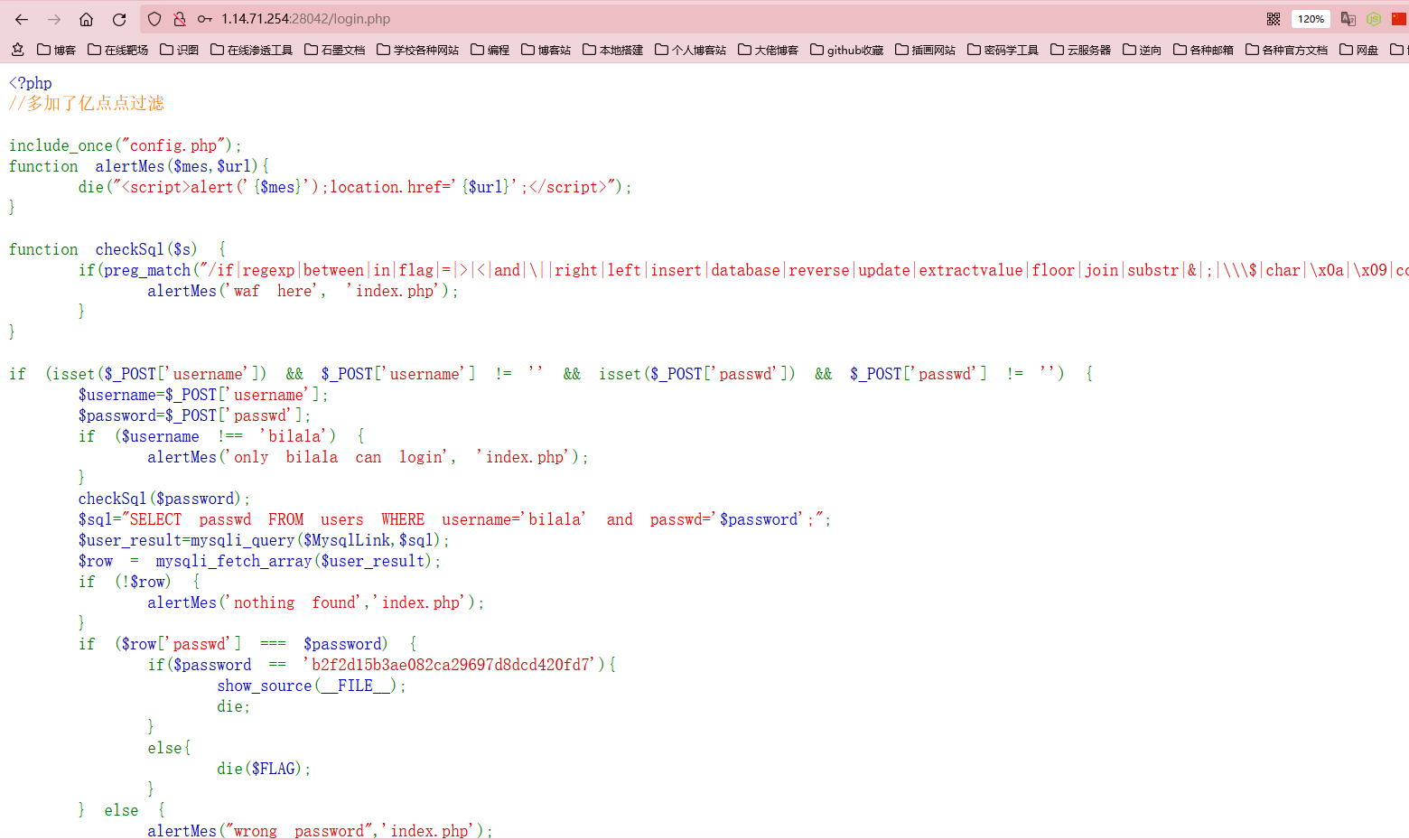Click the function alertMes($mes,$url) line
This screenshot has width=1409, height=840.
pos(139,166)
